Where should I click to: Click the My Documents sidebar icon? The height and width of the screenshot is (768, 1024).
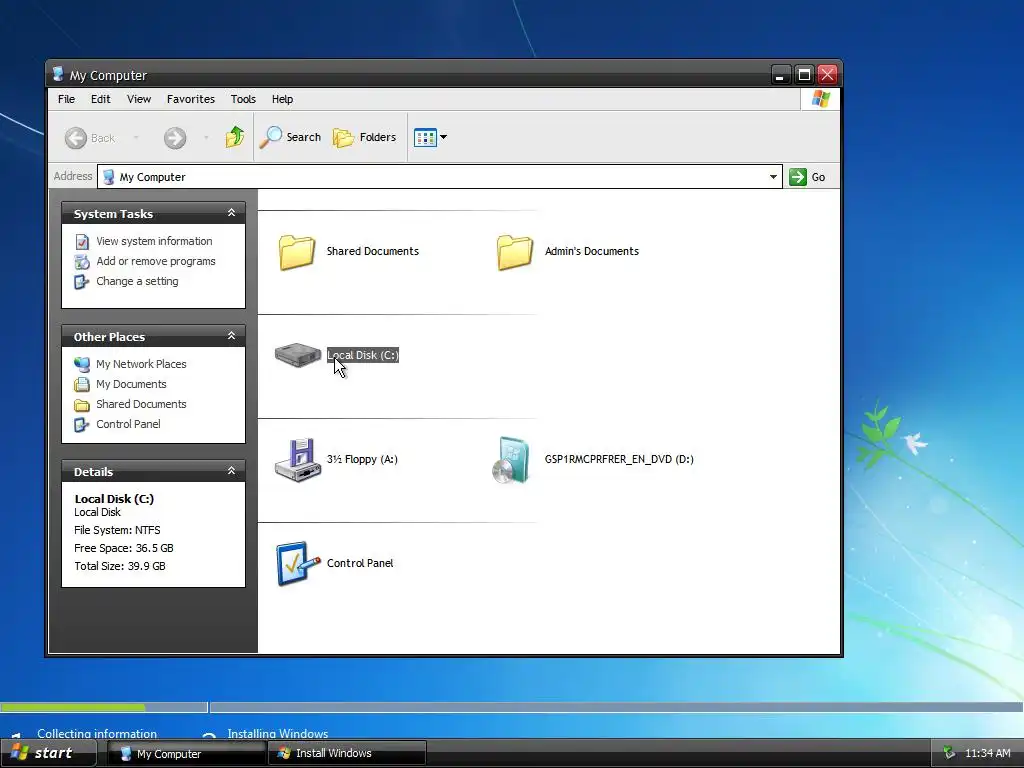[x=82, y=385]
